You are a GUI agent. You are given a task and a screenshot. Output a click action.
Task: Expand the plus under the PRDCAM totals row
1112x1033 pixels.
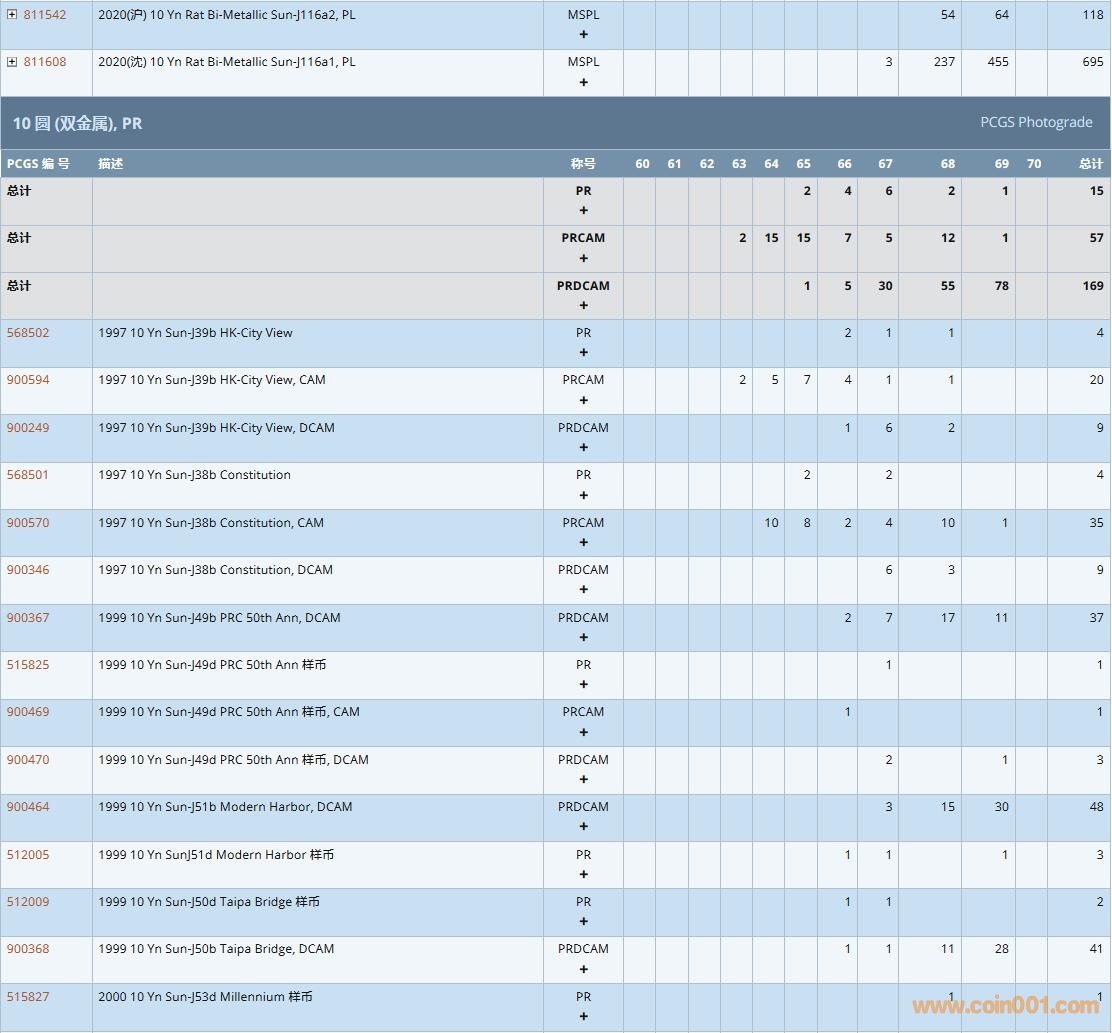coord(584,306)
